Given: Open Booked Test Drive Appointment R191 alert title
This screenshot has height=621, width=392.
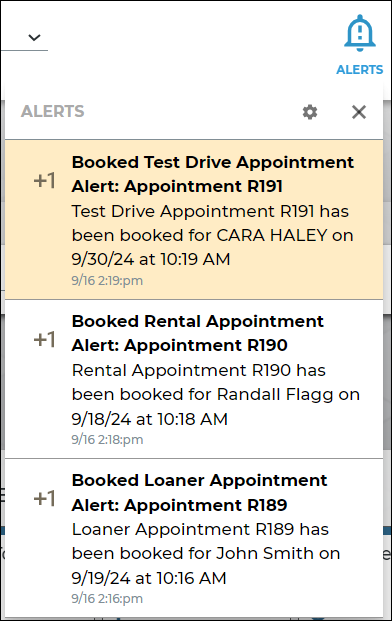Looking at the screenshot, I should coord(213,174).
